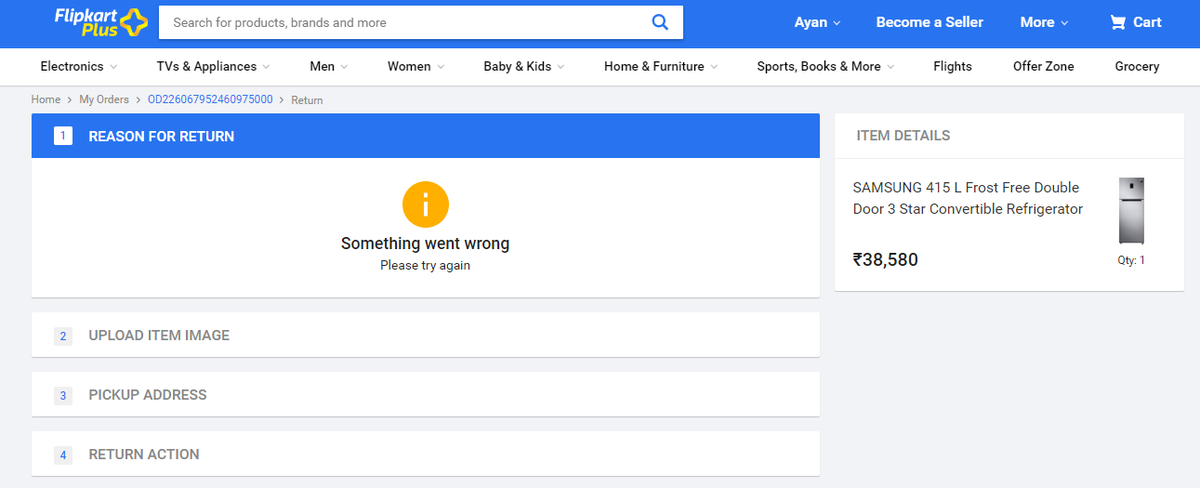The width and height of the screenshot is (1200, 488).
Task: Click the search magnifier icon
Action: (660, 22)
